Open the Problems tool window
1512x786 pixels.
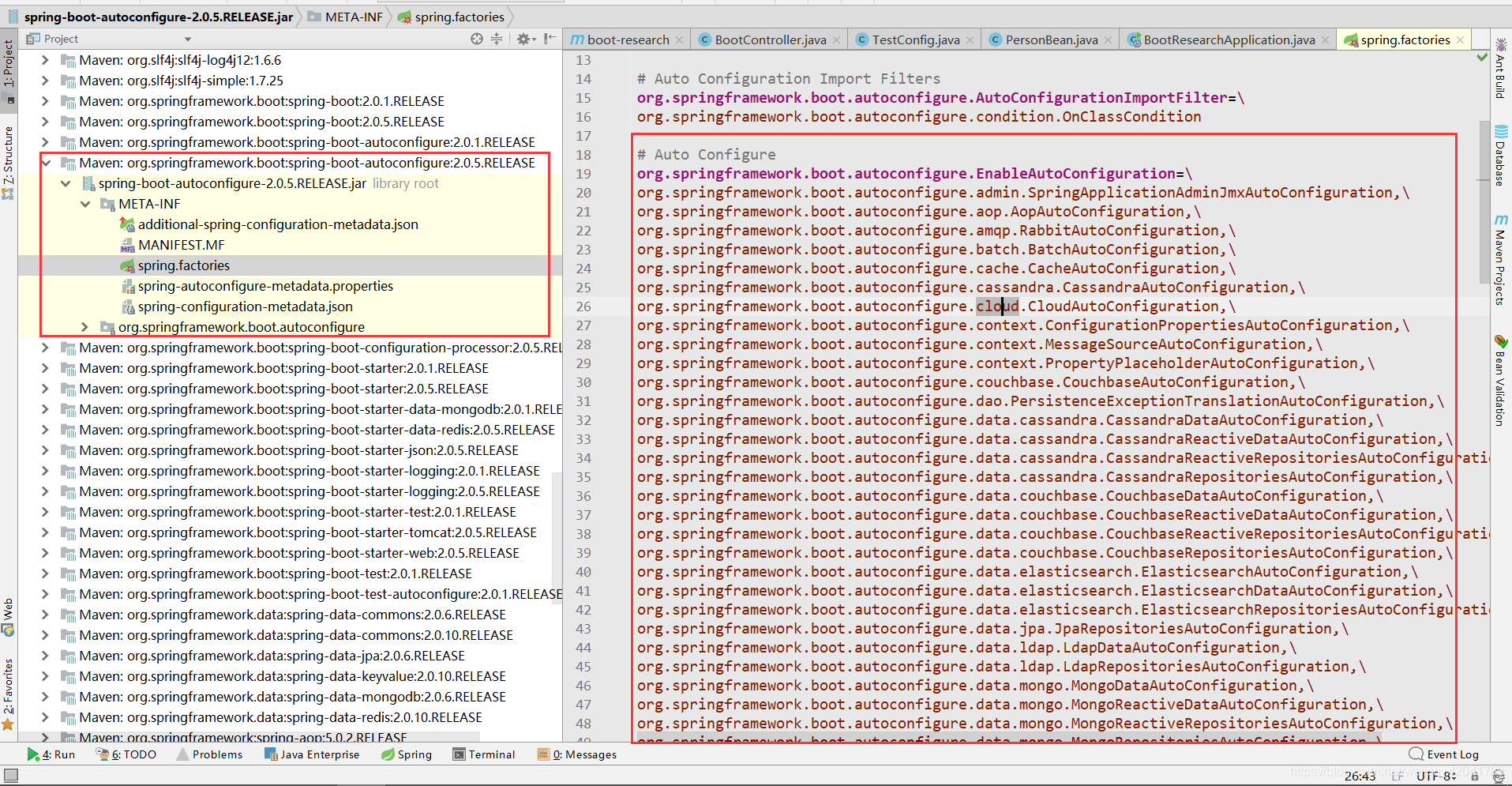coord(210,754)
